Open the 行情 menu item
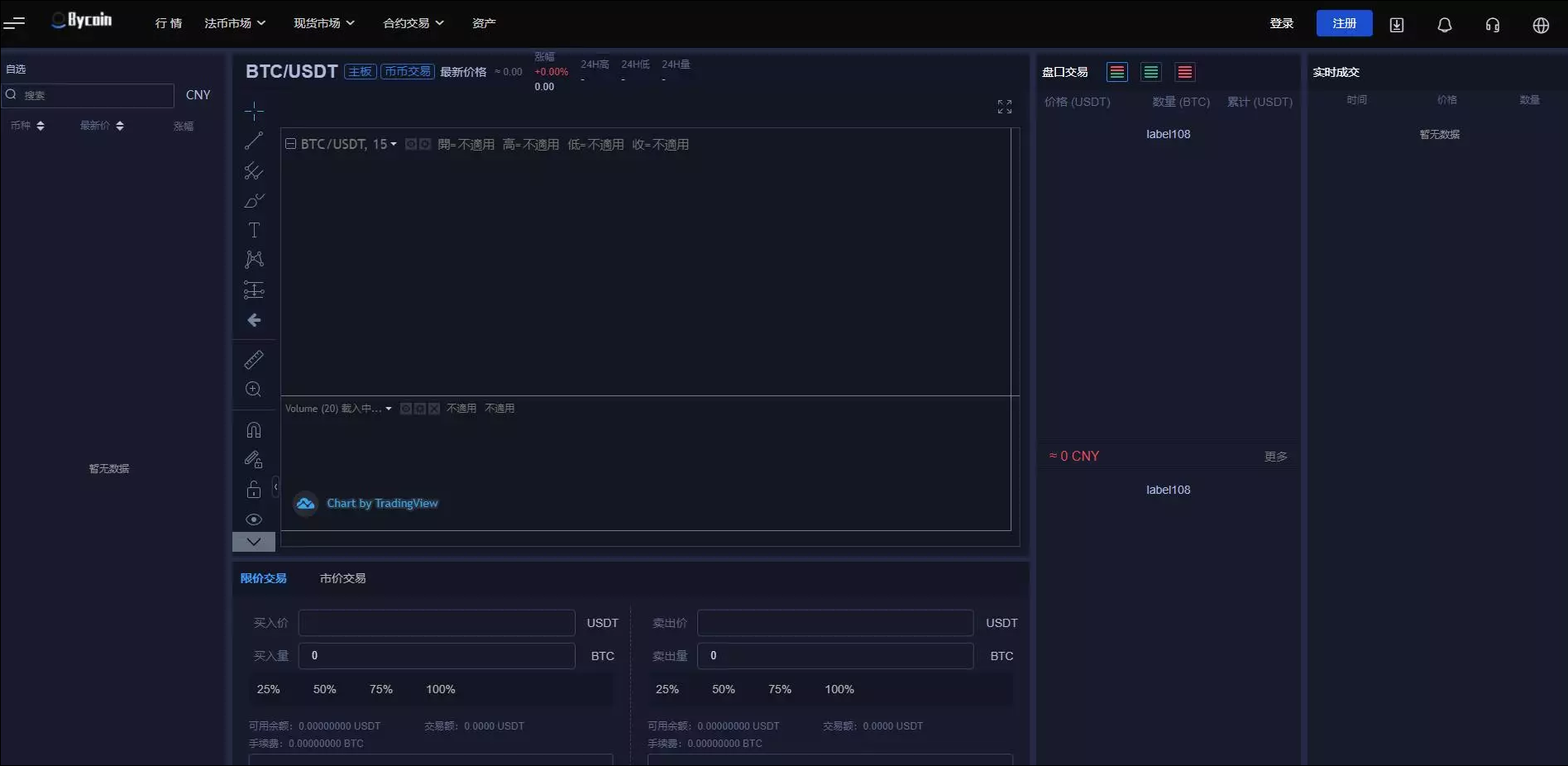 point(168,22)
